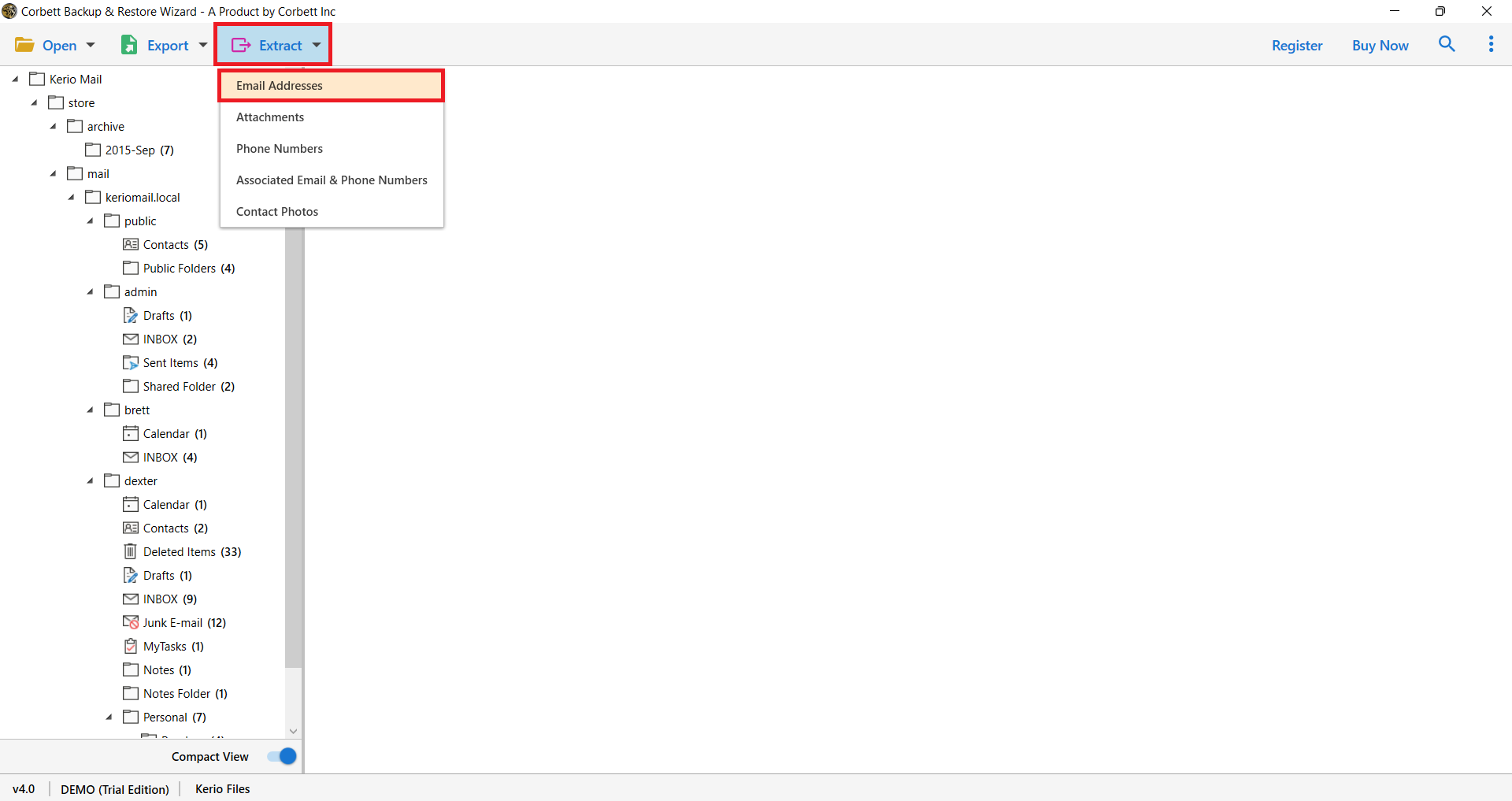Click the Public Folders folder icon

pos(131,268)
